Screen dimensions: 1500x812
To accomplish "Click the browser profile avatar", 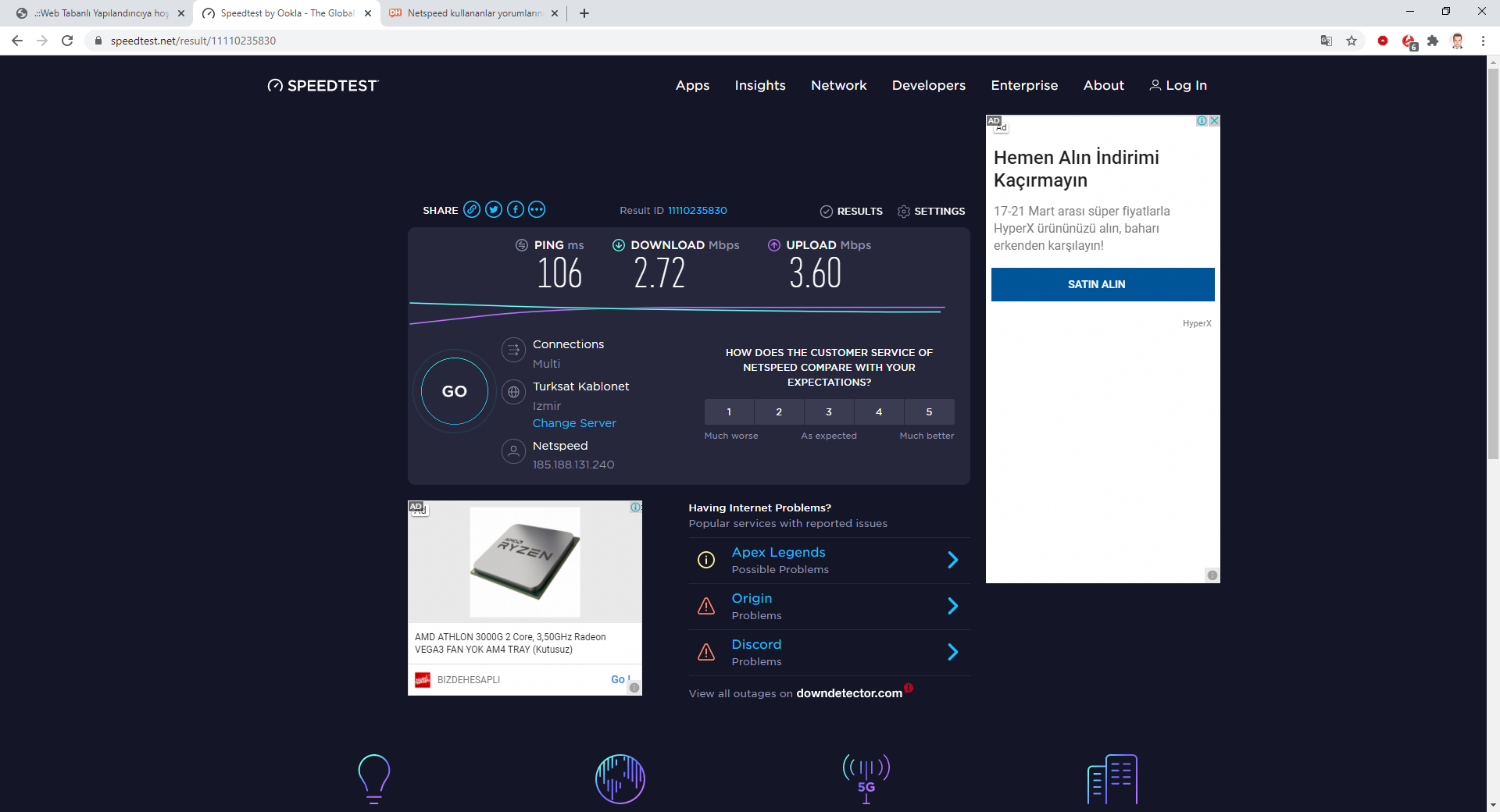I will 1457,41.
